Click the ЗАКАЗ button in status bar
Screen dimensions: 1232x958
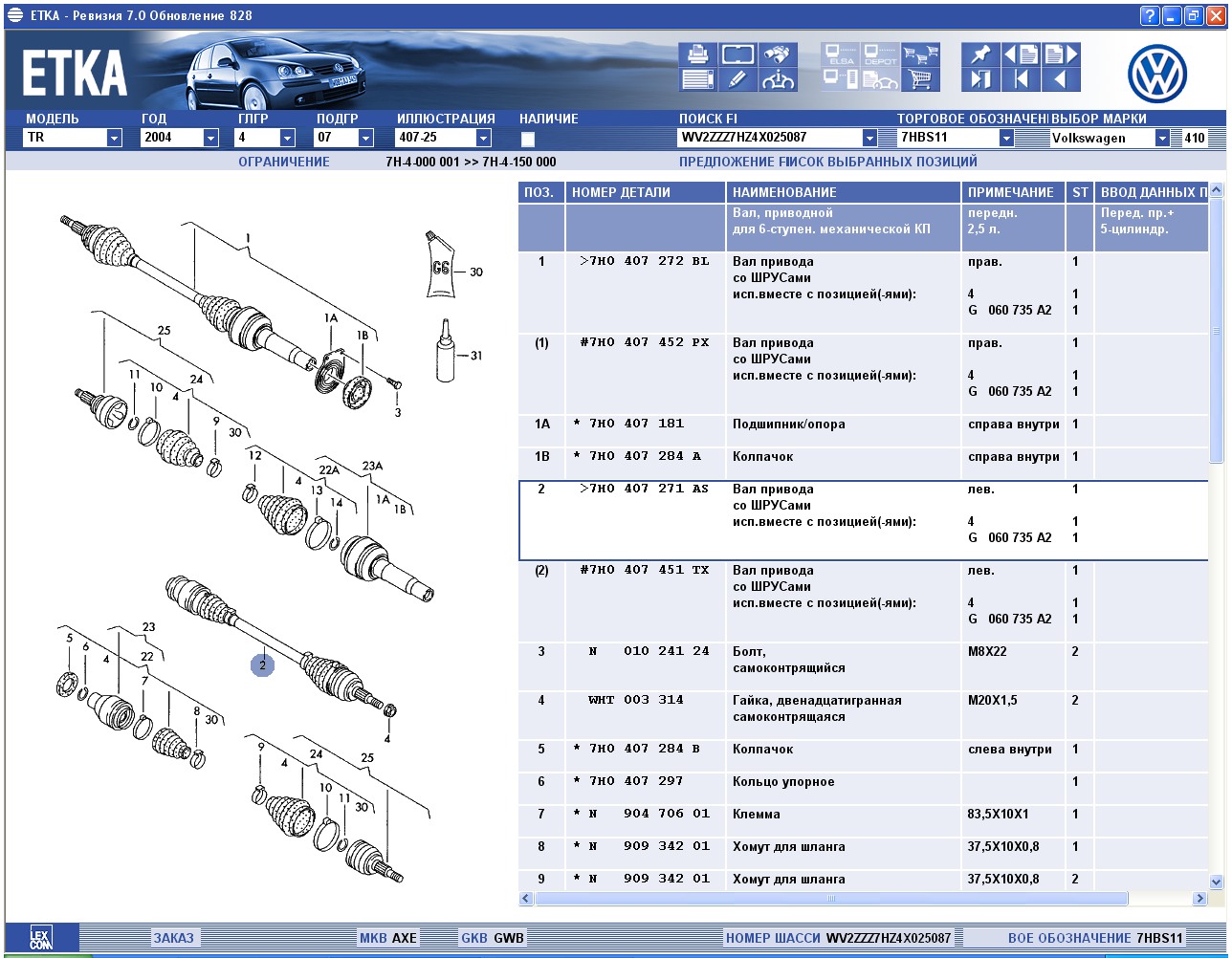[x=173, y=938]
